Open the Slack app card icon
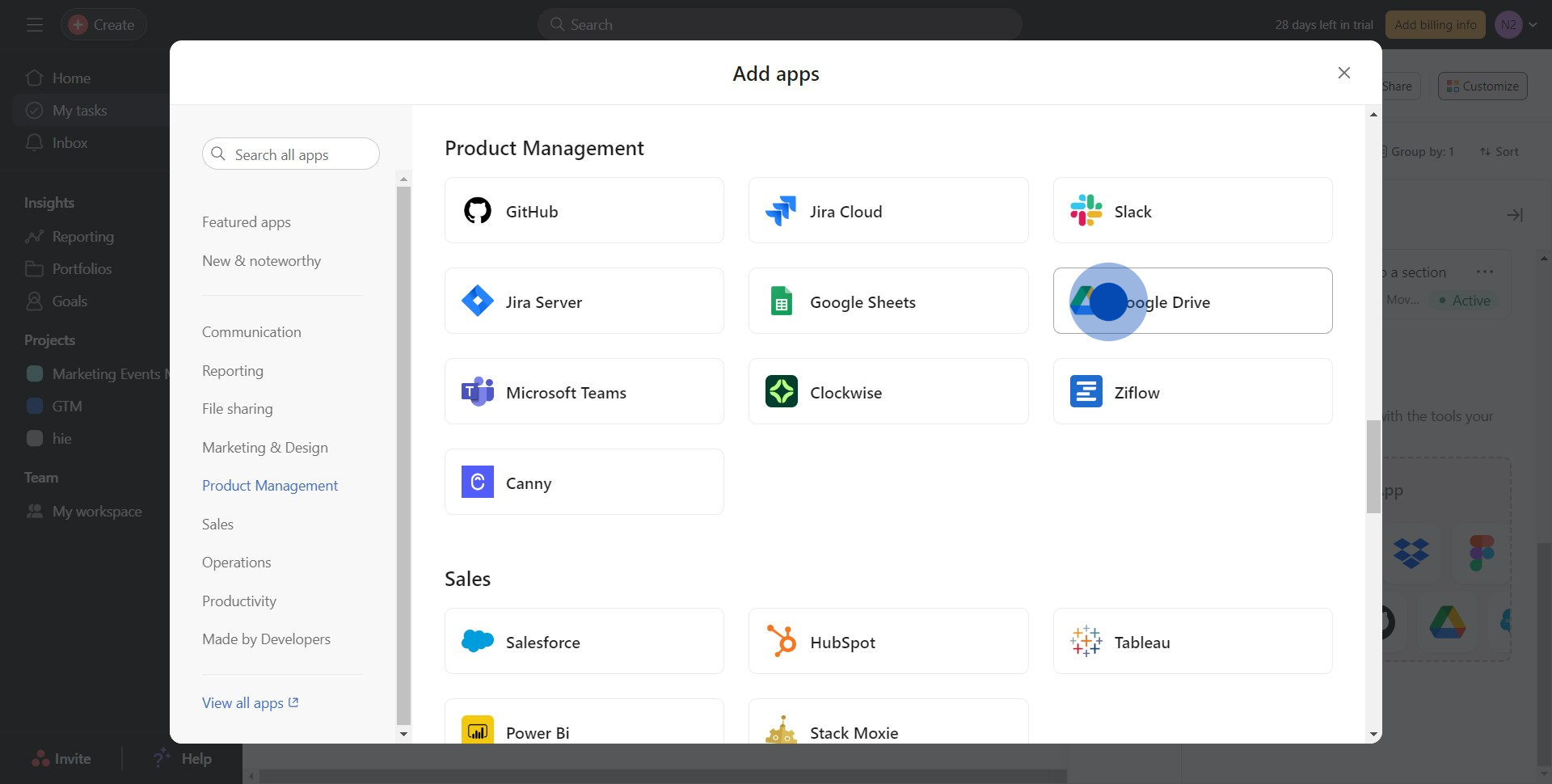This screenshot has width=1552, height=784. click(1086, 211)
